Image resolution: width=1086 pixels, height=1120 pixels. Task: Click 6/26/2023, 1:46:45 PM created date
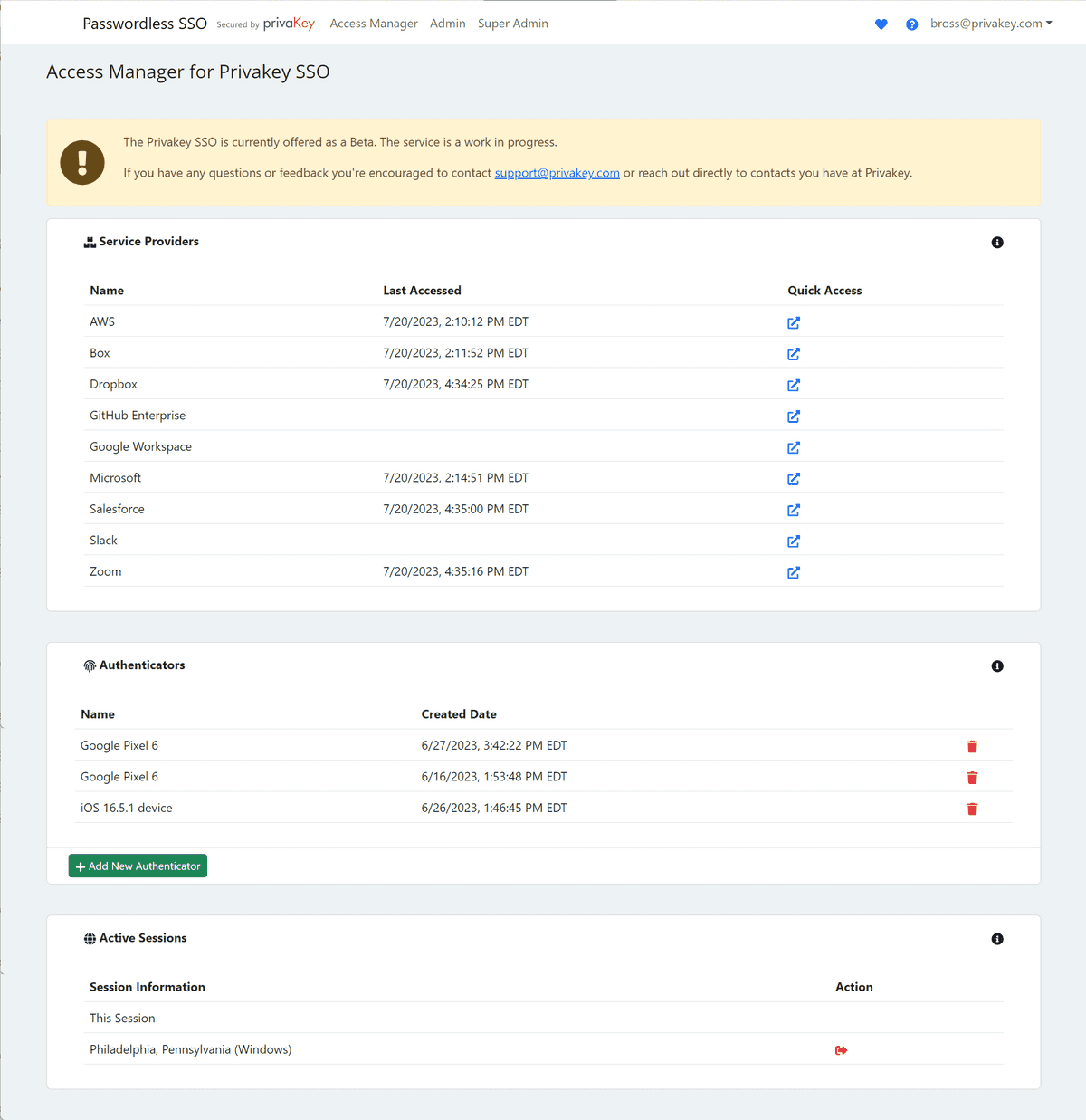tap(494, 808)
